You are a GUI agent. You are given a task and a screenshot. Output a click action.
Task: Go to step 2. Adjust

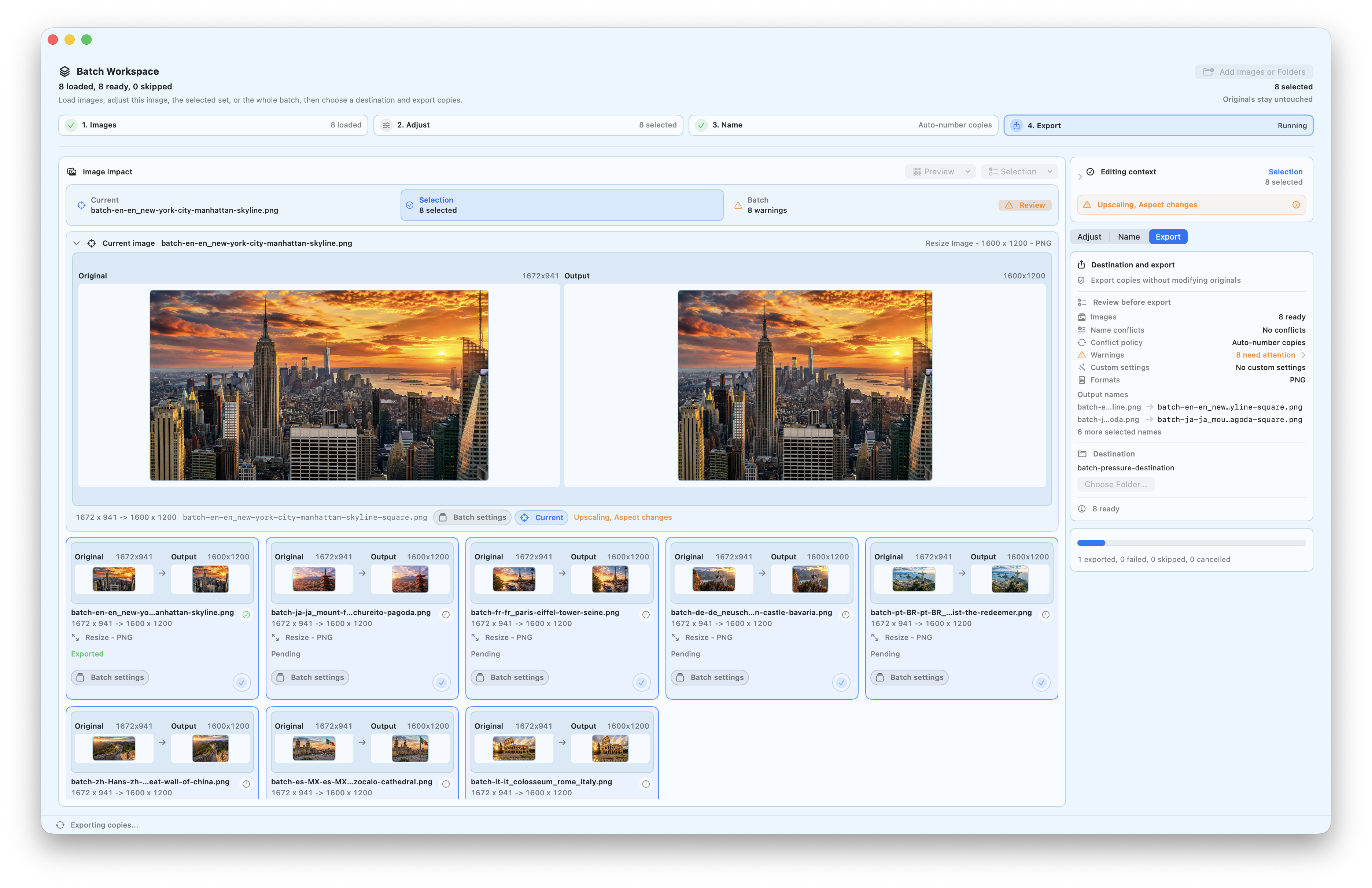(x=528, y=125)
